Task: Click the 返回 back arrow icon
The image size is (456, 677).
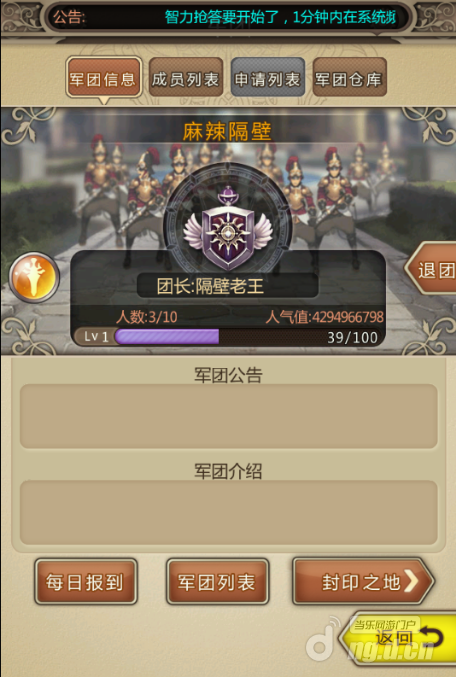Action: [x=430, y=637]
